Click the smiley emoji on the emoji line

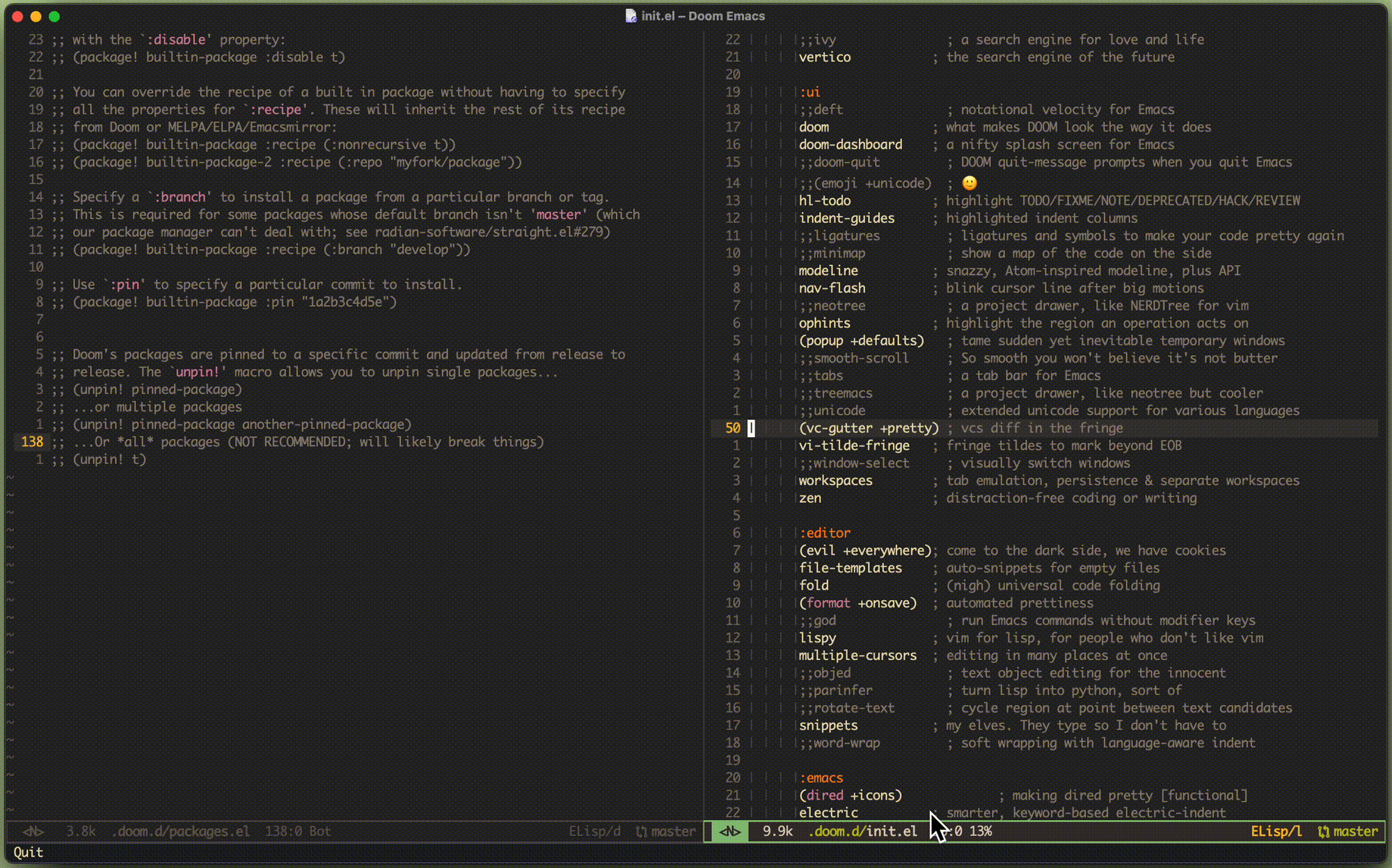pos(969,183)
